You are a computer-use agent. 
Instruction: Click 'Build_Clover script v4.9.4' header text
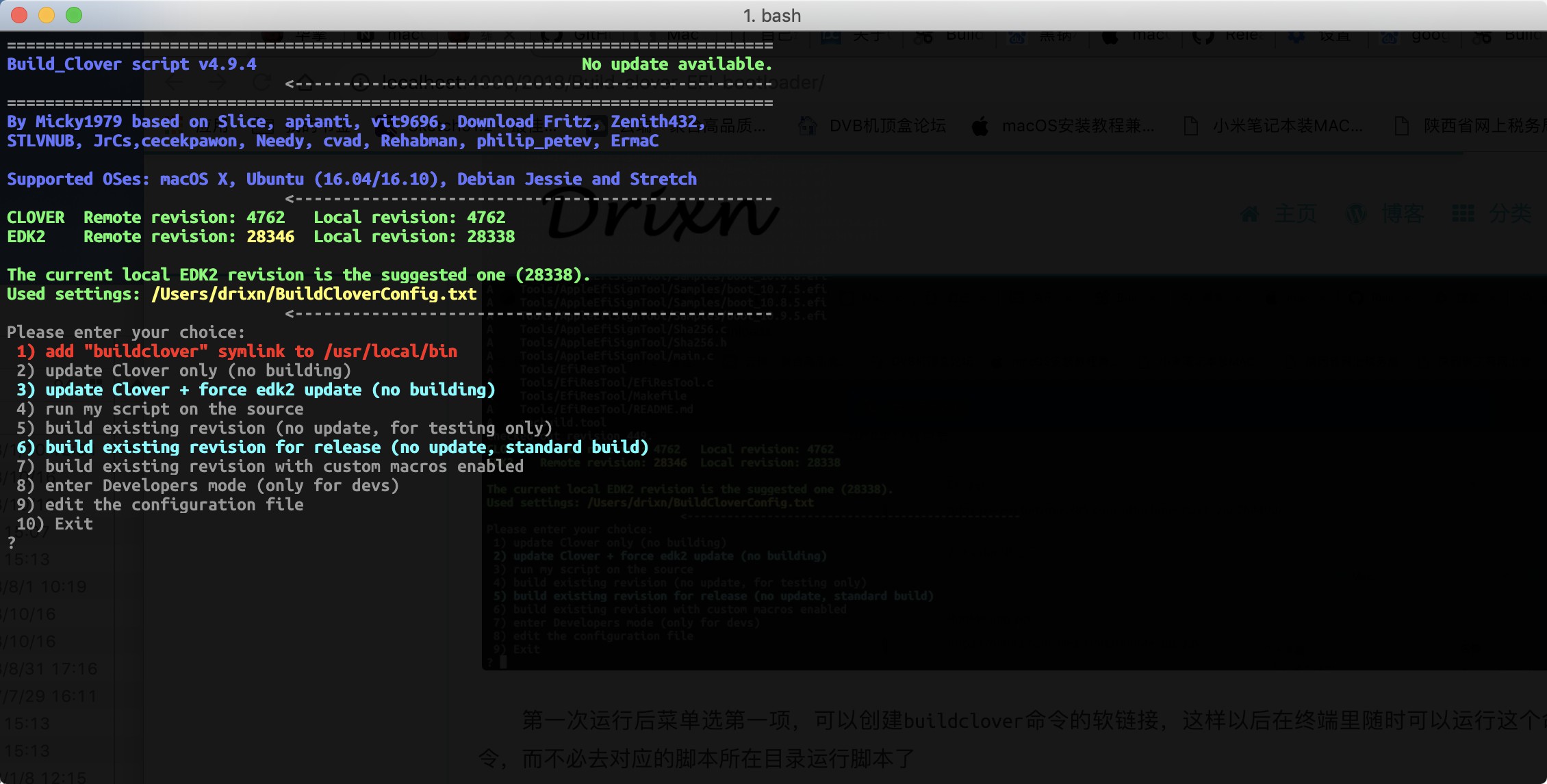131,64
